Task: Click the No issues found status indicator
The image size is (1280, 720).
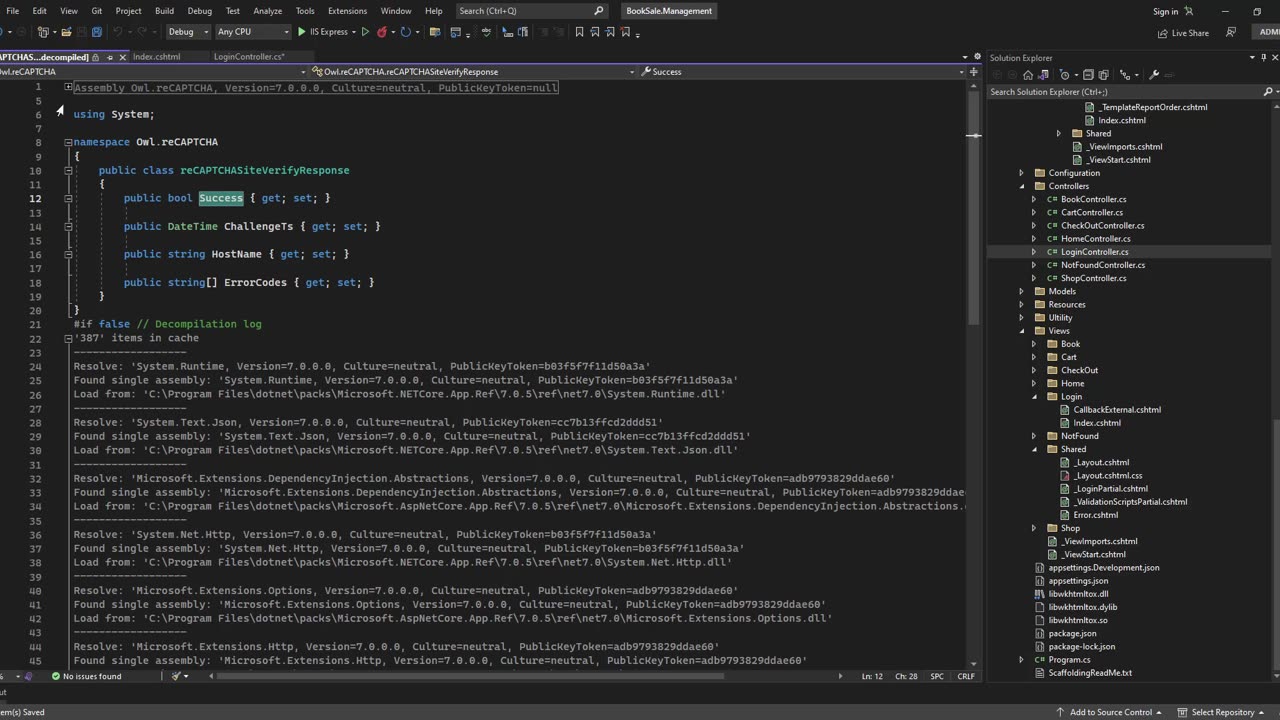Action: click(87, 677)
